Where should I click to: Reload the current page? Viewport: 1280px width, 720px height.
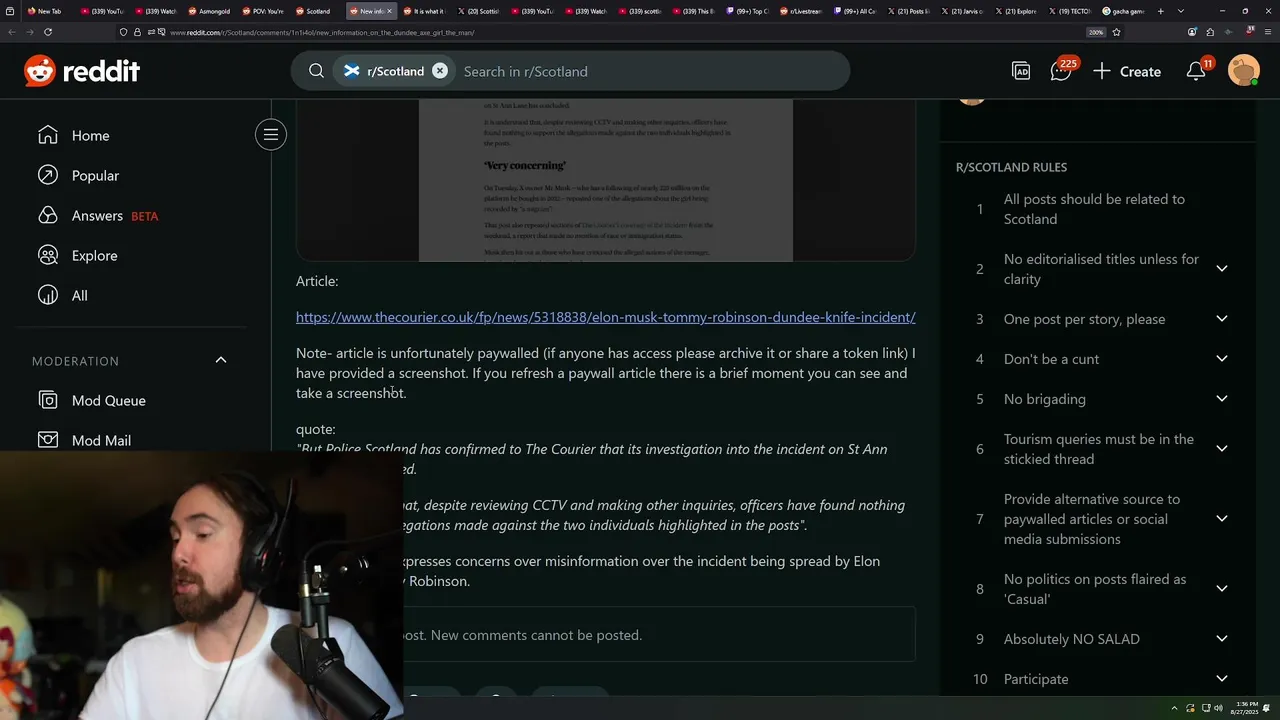48,32
